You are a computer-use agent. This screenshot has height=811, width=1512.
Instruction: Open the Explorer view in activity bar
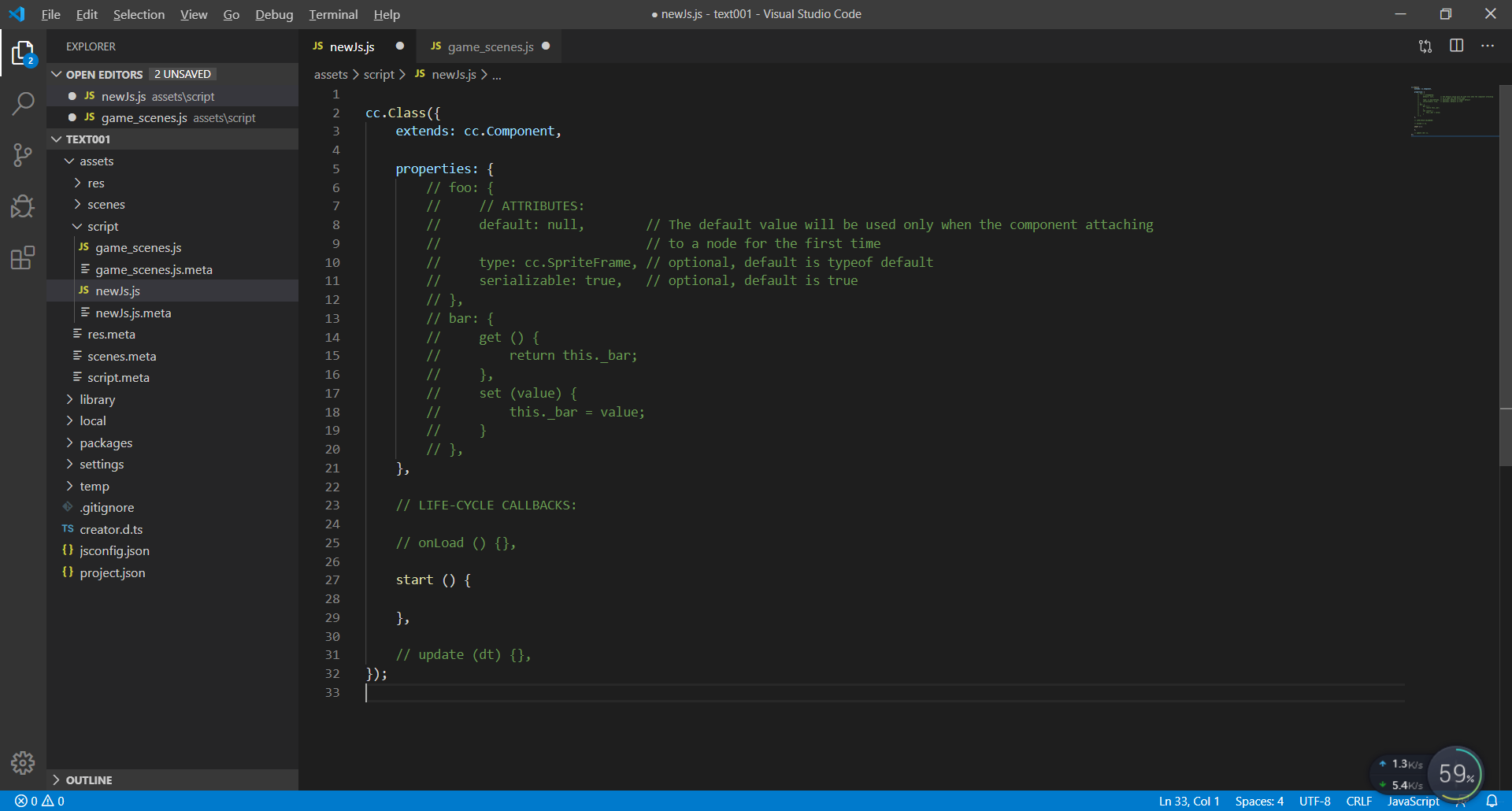pos(23,54)
